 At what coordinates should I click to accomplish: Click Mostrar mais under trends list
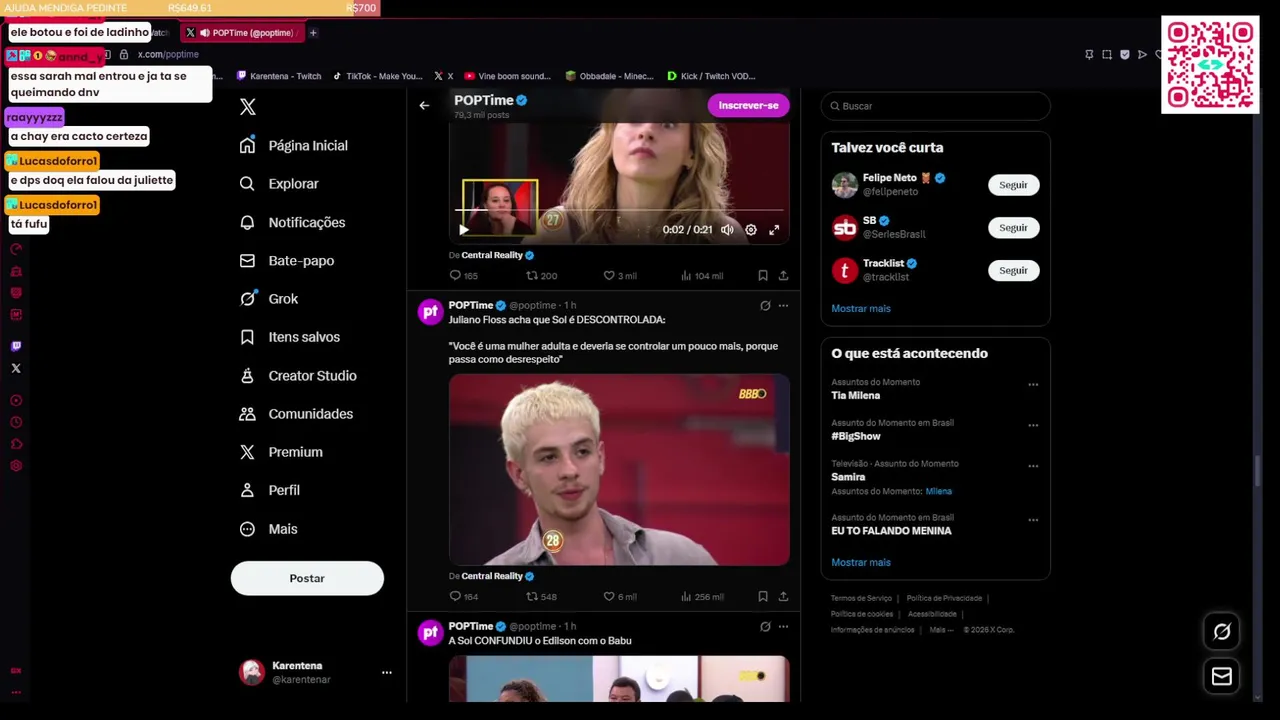[x=861, y=562]
